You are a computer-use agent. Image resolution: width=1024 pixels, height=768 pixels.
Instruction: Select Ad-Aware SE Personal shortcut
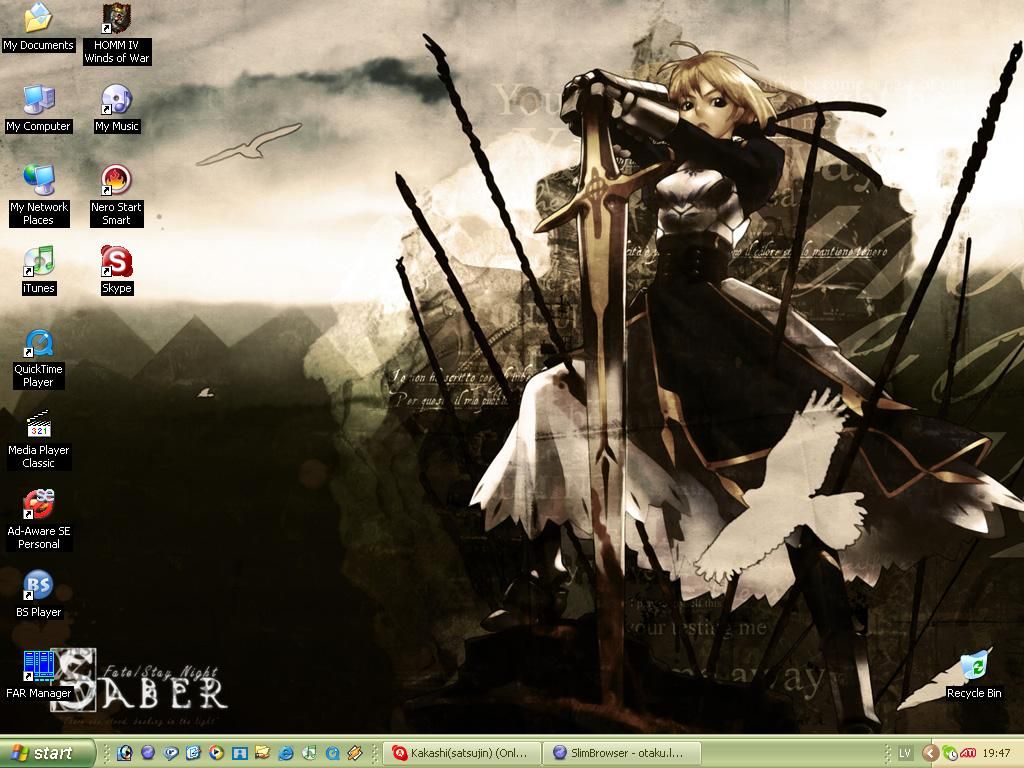coord(39,520)
